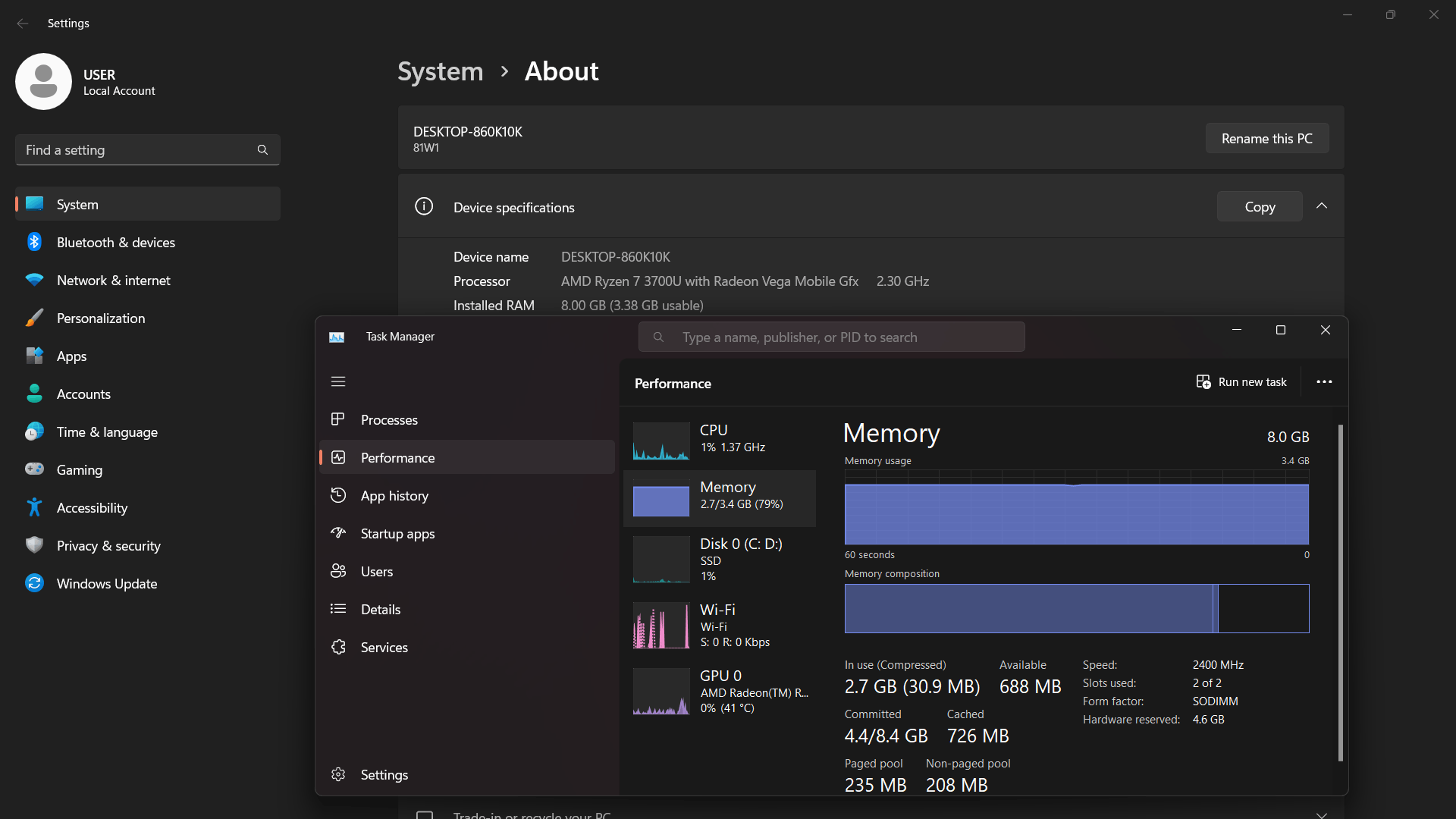The width and height of the screenshot is (1456, 819).
Task: Click the Task Manager app icon
Action: pyautogui.click(x=337, y=337)
